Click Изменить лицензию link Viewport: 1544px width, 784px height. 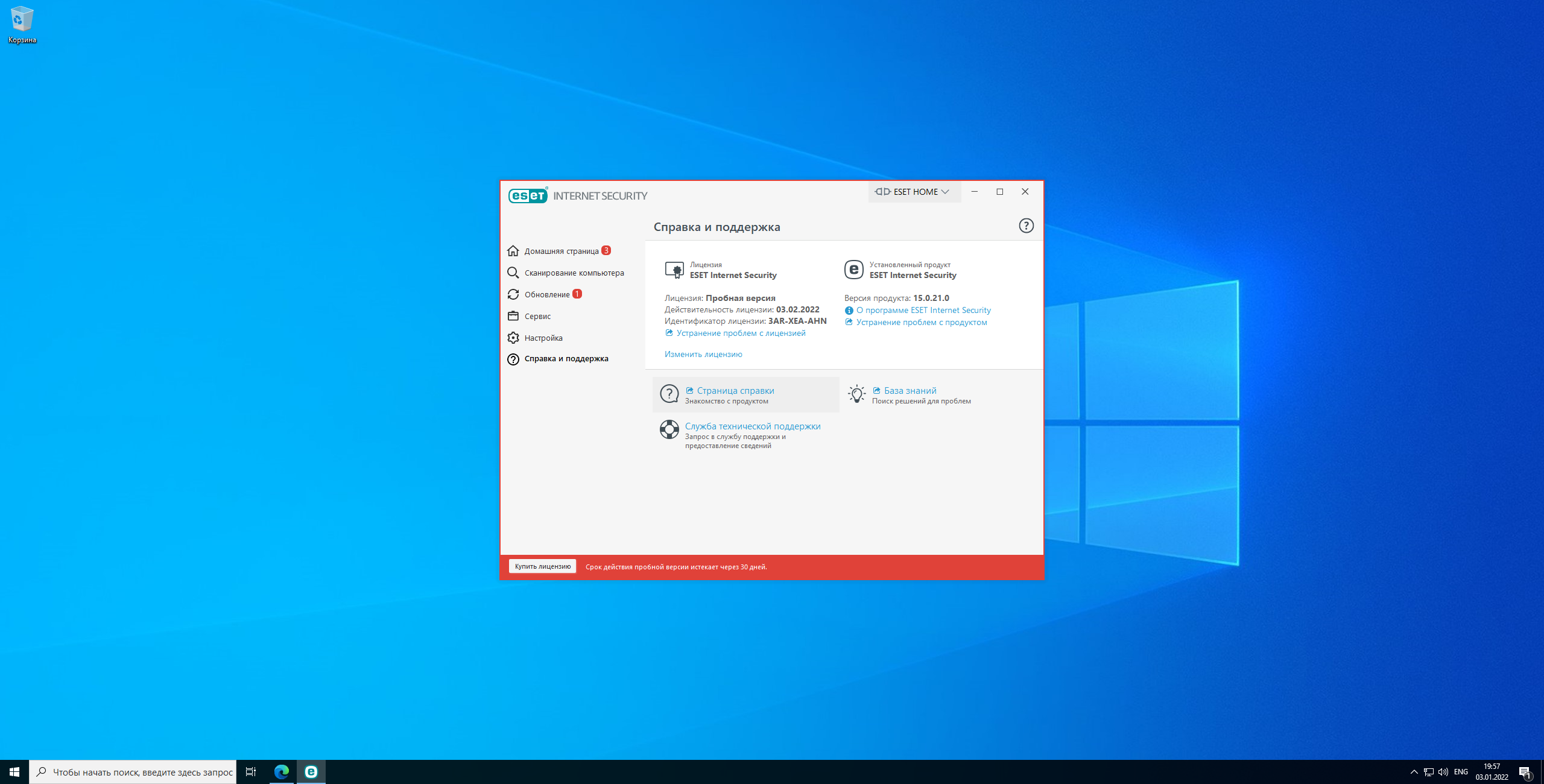pos(703,354)
